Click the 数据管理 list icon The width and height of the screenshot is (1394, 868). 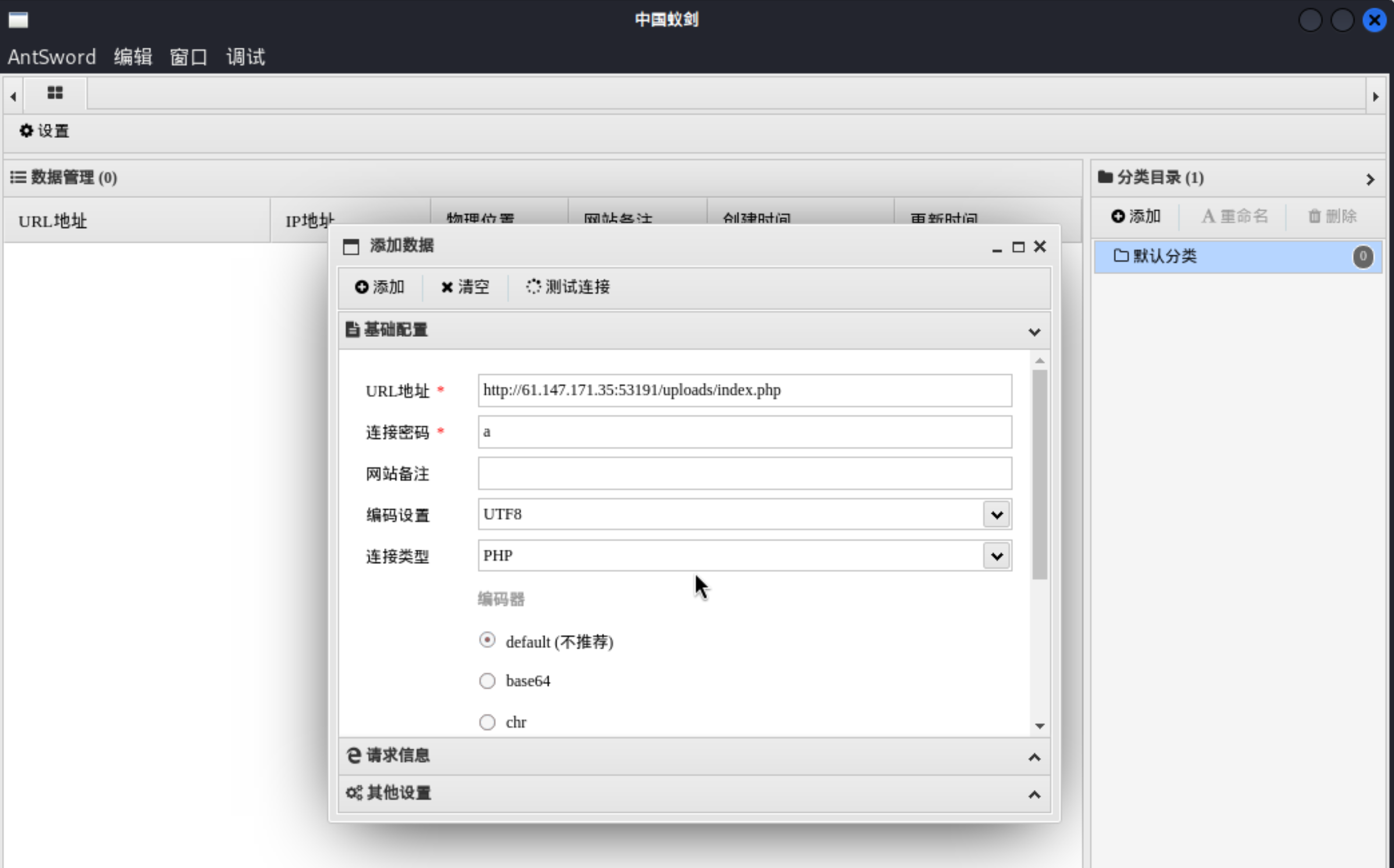pyautogui.click(x=18, y=177)
